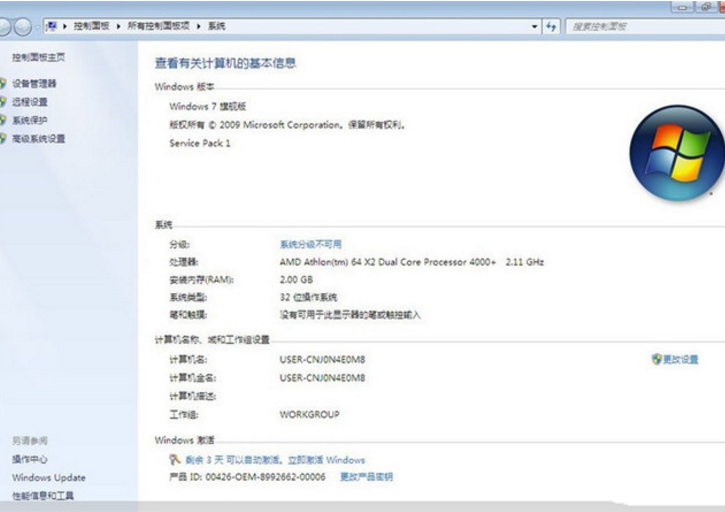This screenshot has width=725, height=512.
Task: Click 控制面板 in the breadcrumb
Action: (92, 26)
